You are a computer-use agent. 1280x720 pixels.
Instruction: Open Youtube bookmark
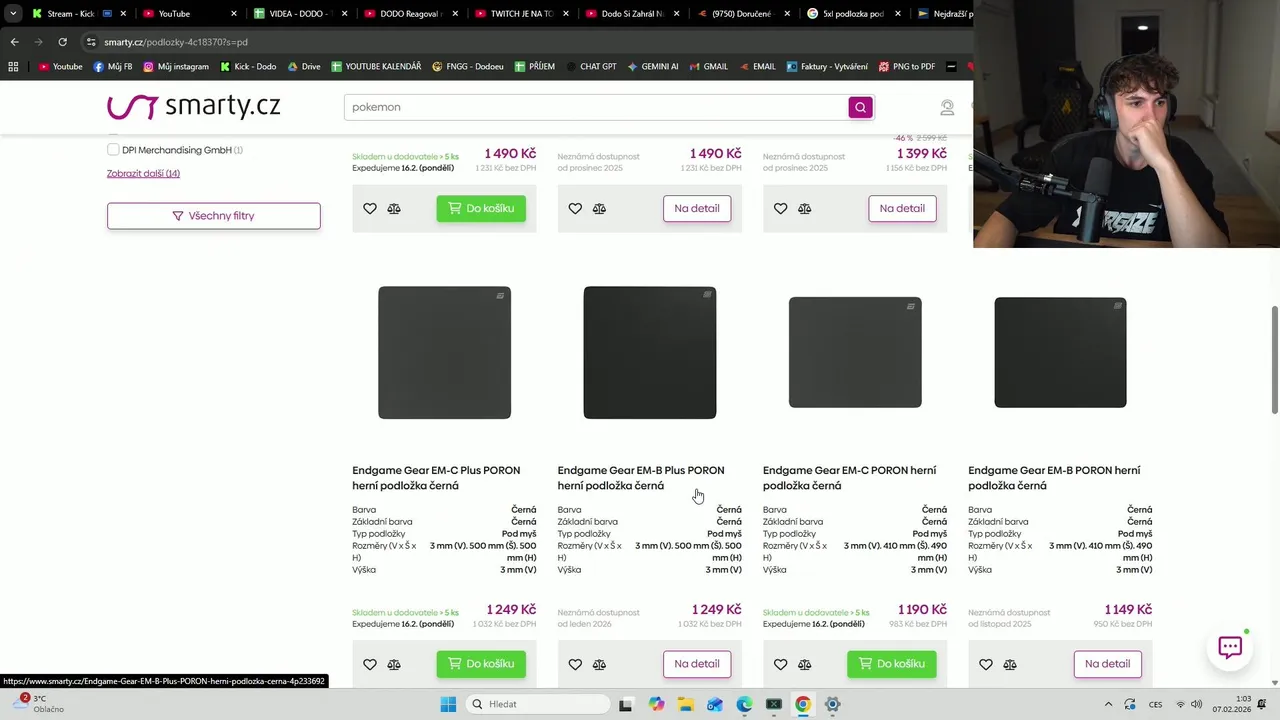(60, 67)
